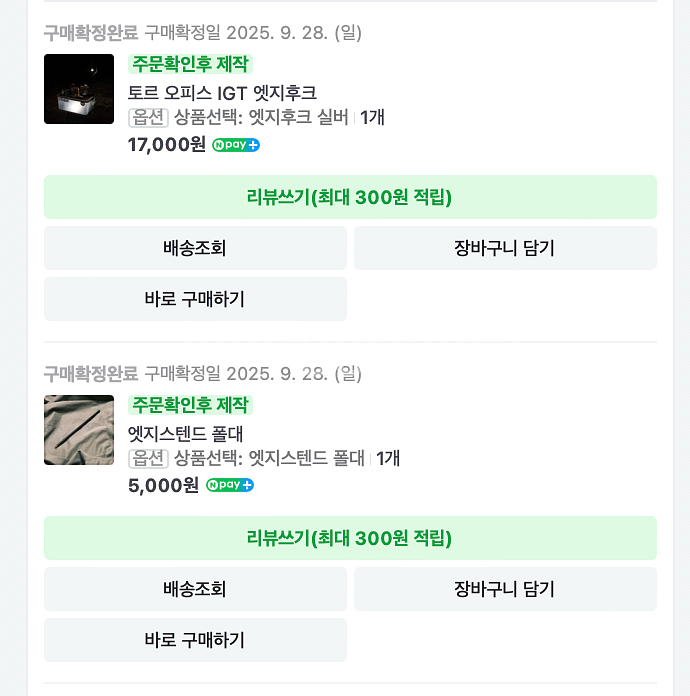Open the 토르 오피스 IGT 엣지후크 product title
690x696 pixels.
click(x=222, y=93)
